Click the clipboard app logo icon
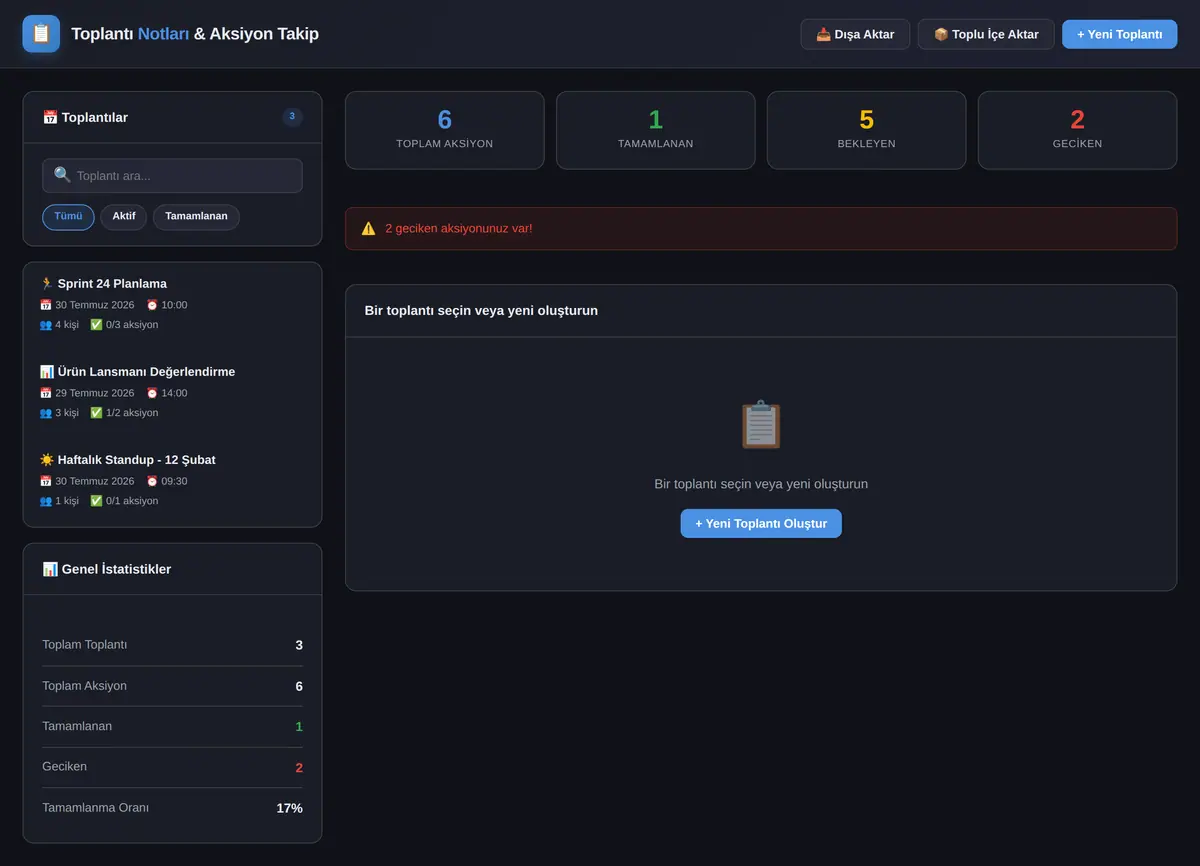 pyautogui.click(x=41, y=34)
